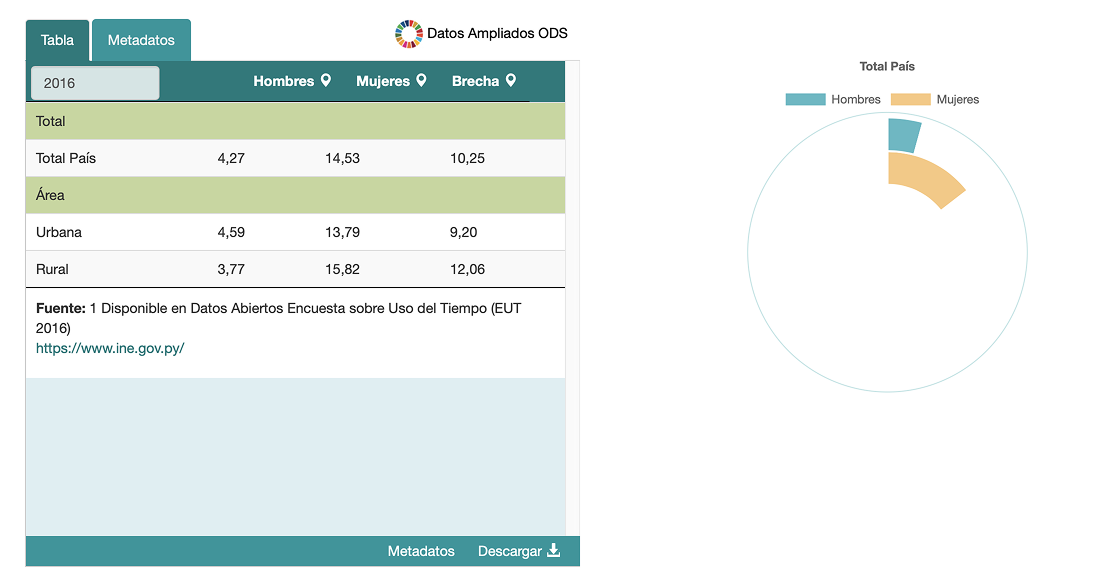This screenshot has width=1094, height=583.
Task: Click the map pin icon beside Mujeres
Action: point(421,81)
